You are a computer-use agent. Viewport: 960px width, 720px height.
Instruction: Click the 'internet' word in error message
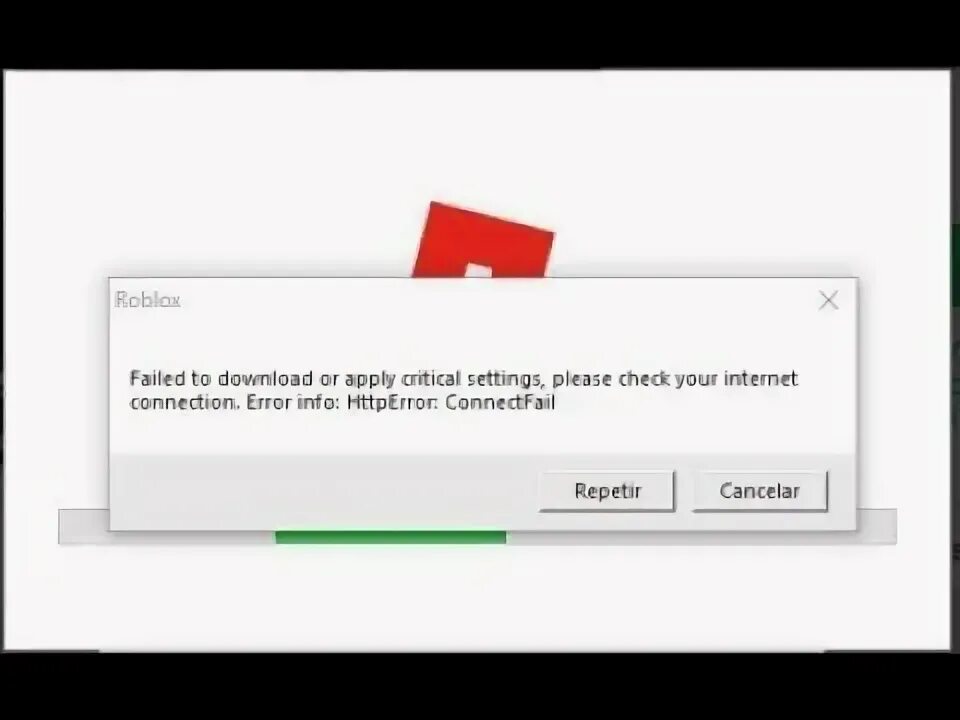click(760, 378)
